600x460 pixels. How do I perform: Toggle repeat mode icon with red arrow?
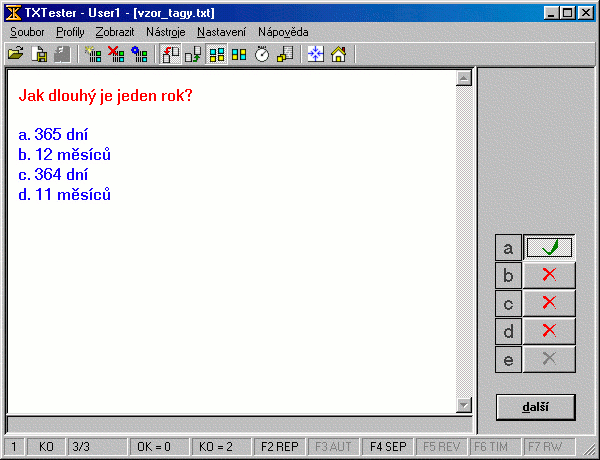click(x=170, y=54)
